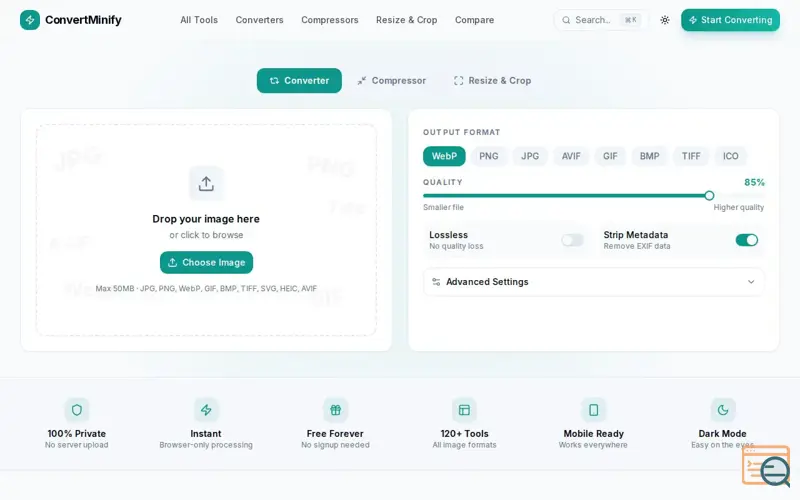
Task: Toggle light/dark theme sun icon
Action: pyautogui.click(x=664, y=20)
